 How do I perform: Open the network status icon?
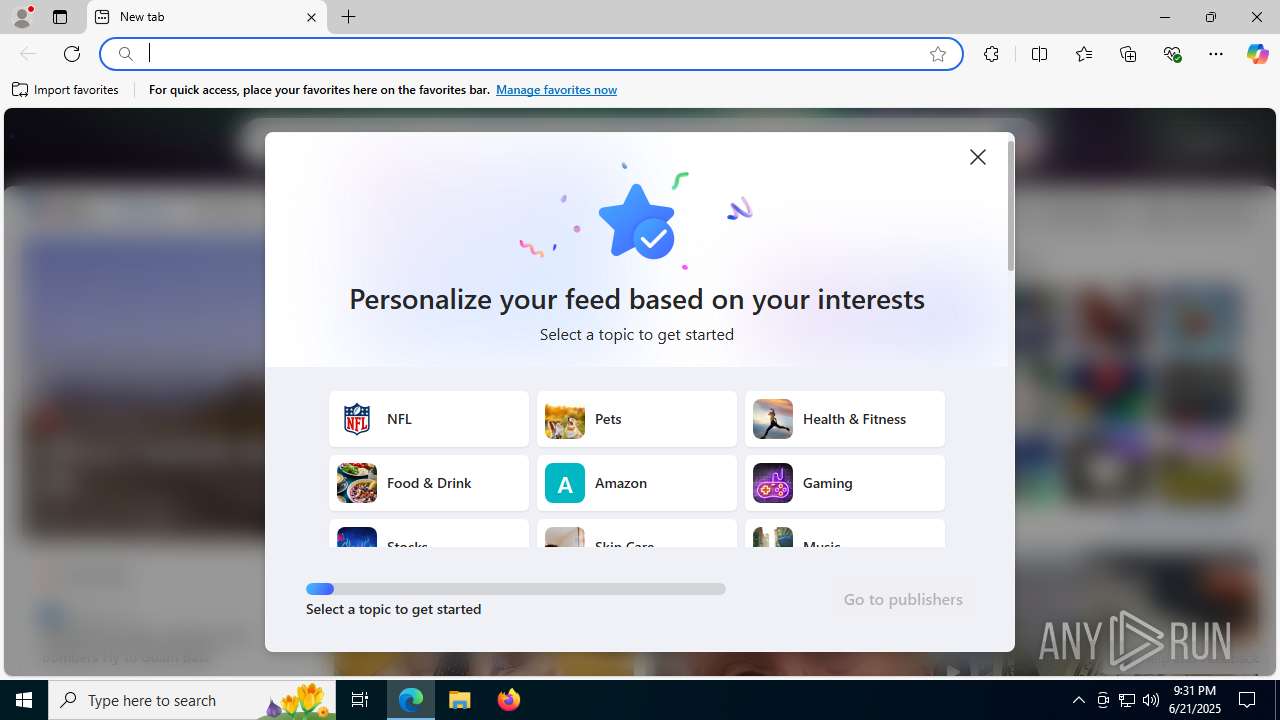pos(1127,700)
